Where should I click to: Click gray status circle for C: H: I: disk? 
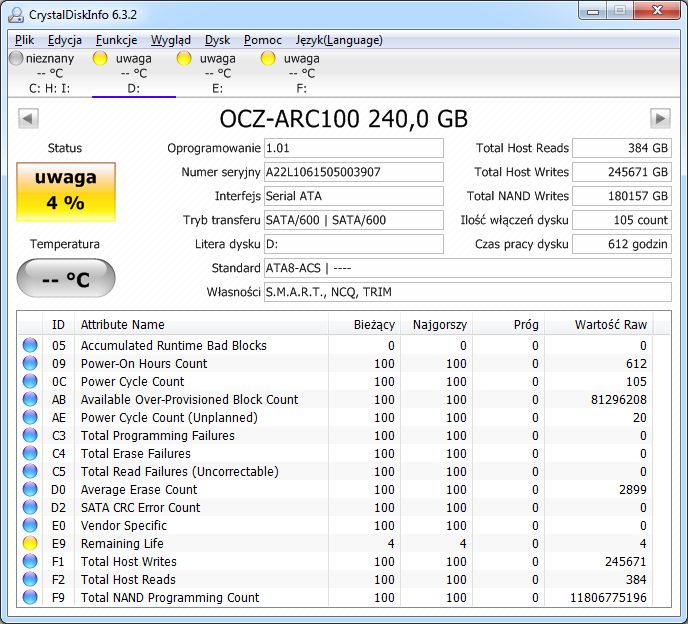click(x=16, y=58)
